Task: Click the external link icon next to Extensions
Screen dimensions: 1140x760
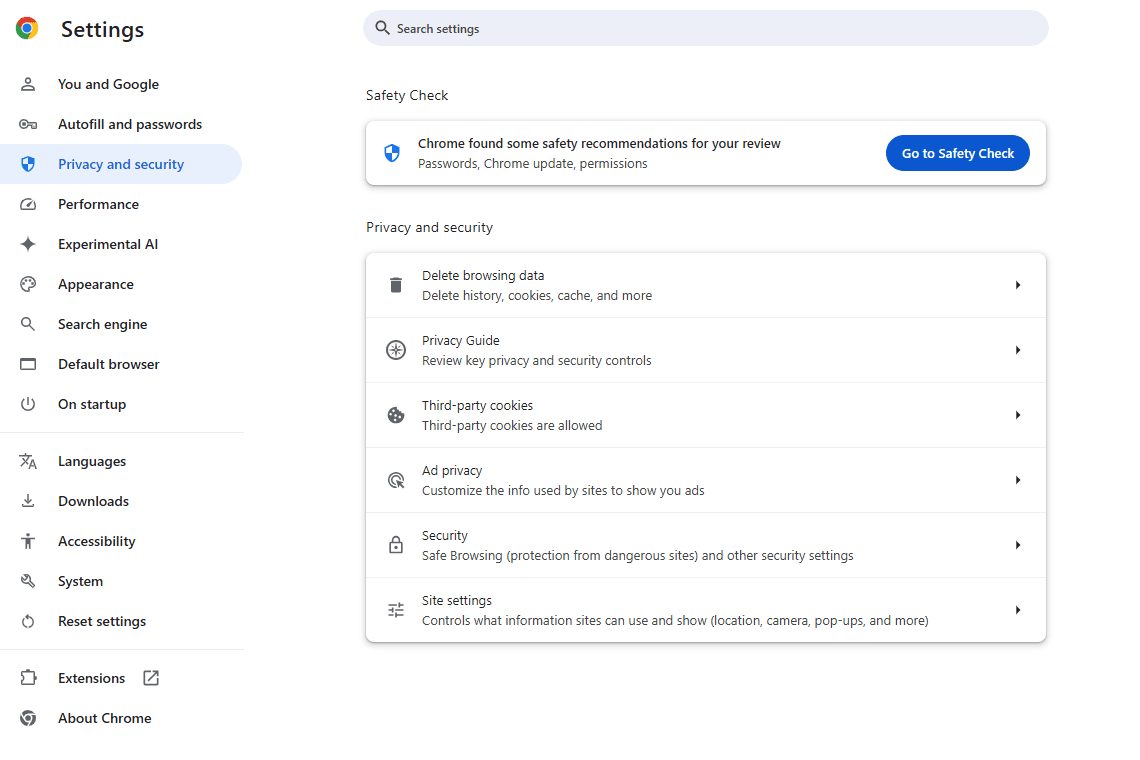Action: coord(150,678)
